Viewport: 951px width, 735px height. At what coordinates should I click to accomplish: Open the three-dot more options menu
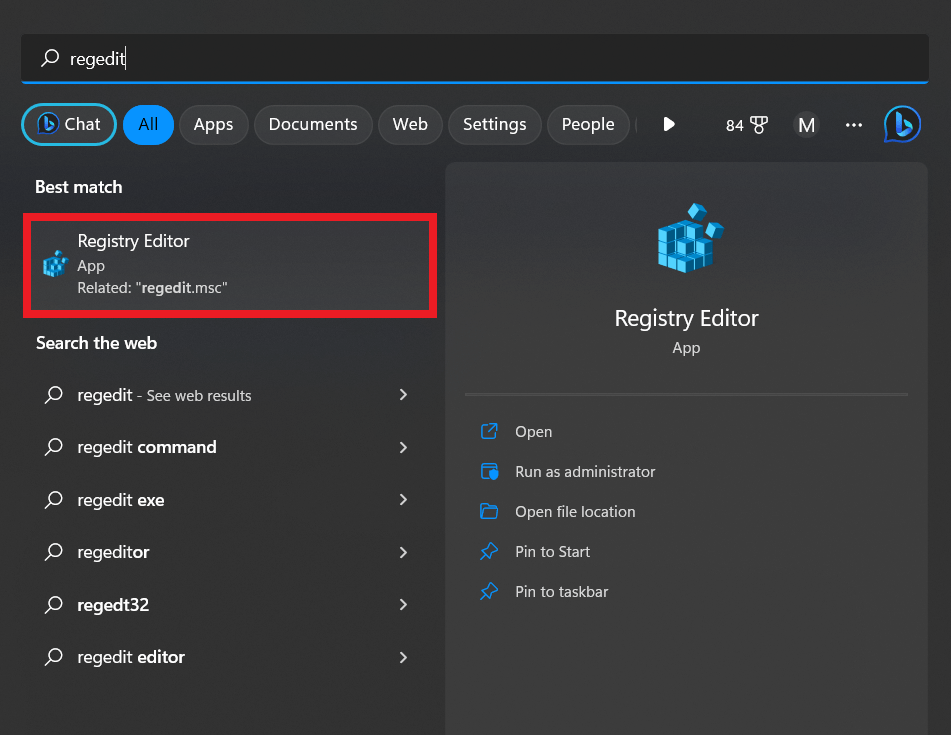pos(853,125)
